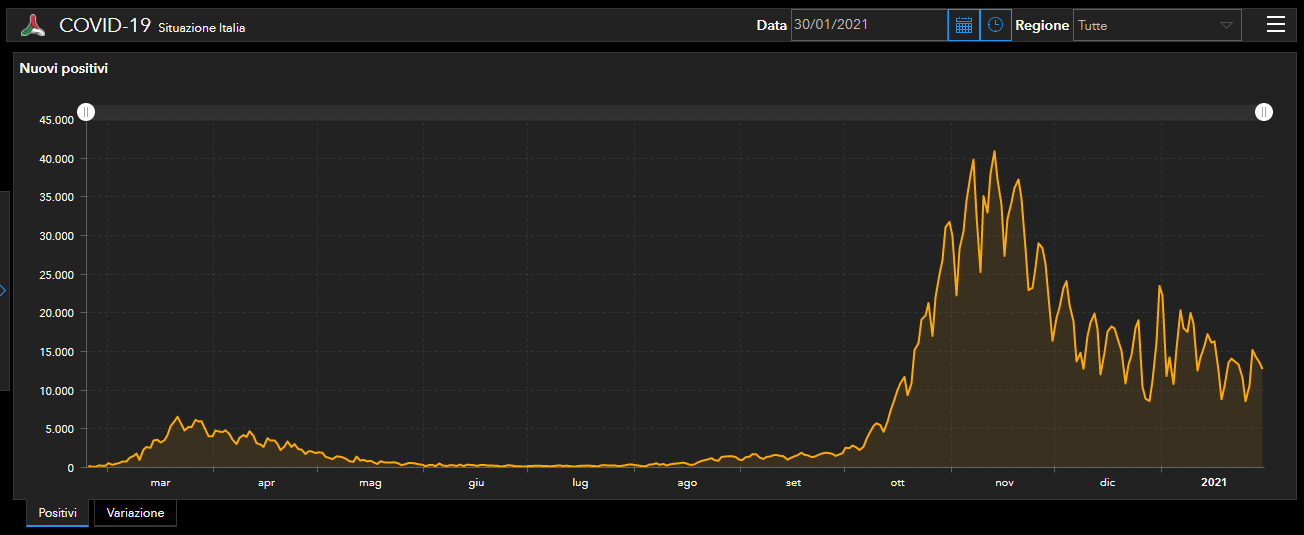The height and width of the screenshot is (535, 1304).
Task: Click the Data field showing 30/01/2021
Action: coord(868,25)
